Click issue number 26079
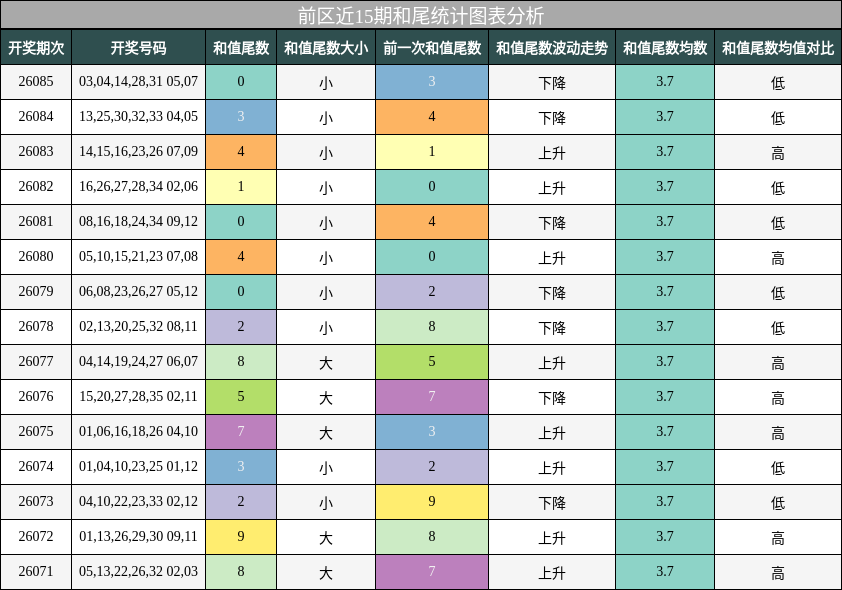Image resolution: width=842 pixels, height=590 pixels. pyautogui.click(x=36, y=292)
